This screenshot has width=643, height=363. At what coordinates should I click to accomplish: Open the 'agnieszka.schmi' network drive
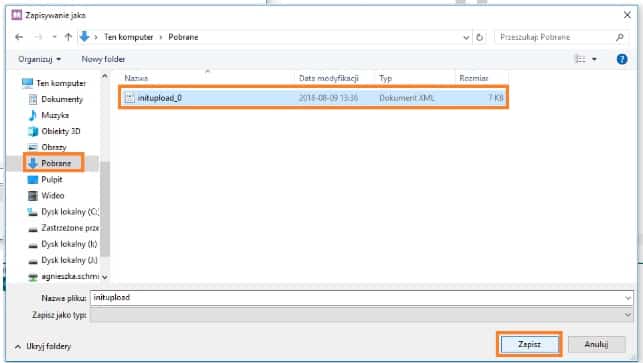[70, 276]
